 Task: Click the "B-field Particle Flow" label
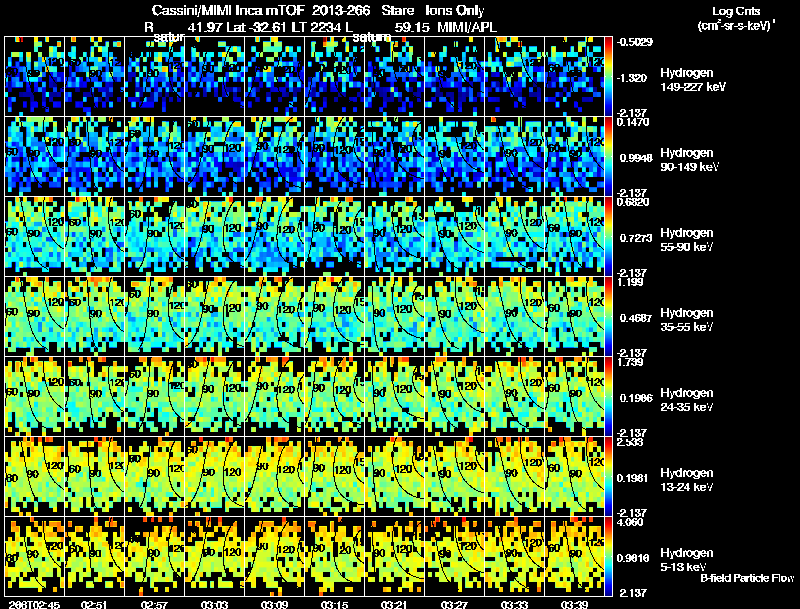point(747,578)
